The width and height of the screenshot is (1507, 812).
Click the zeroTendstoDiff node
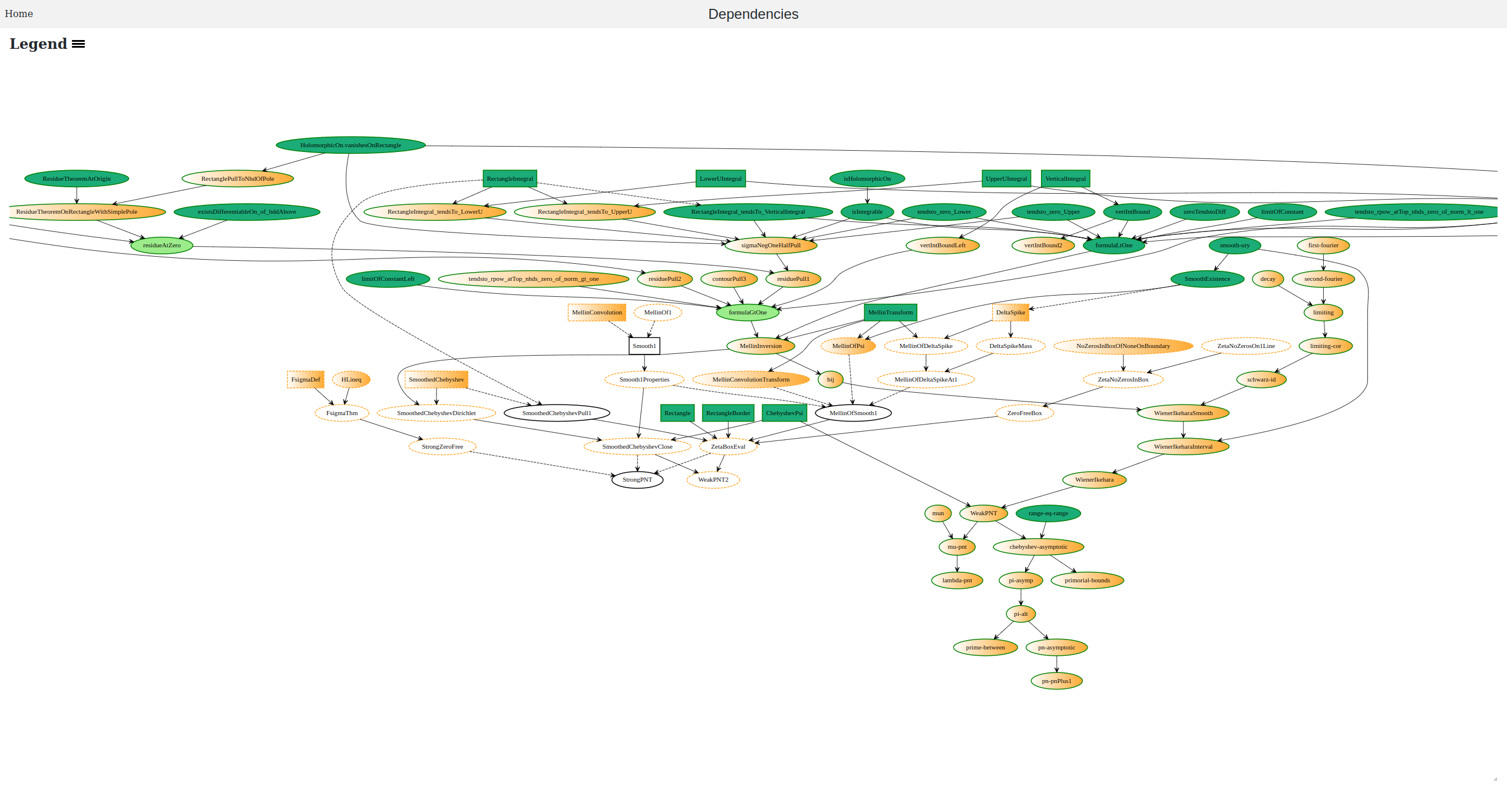tap(1204, 212)
